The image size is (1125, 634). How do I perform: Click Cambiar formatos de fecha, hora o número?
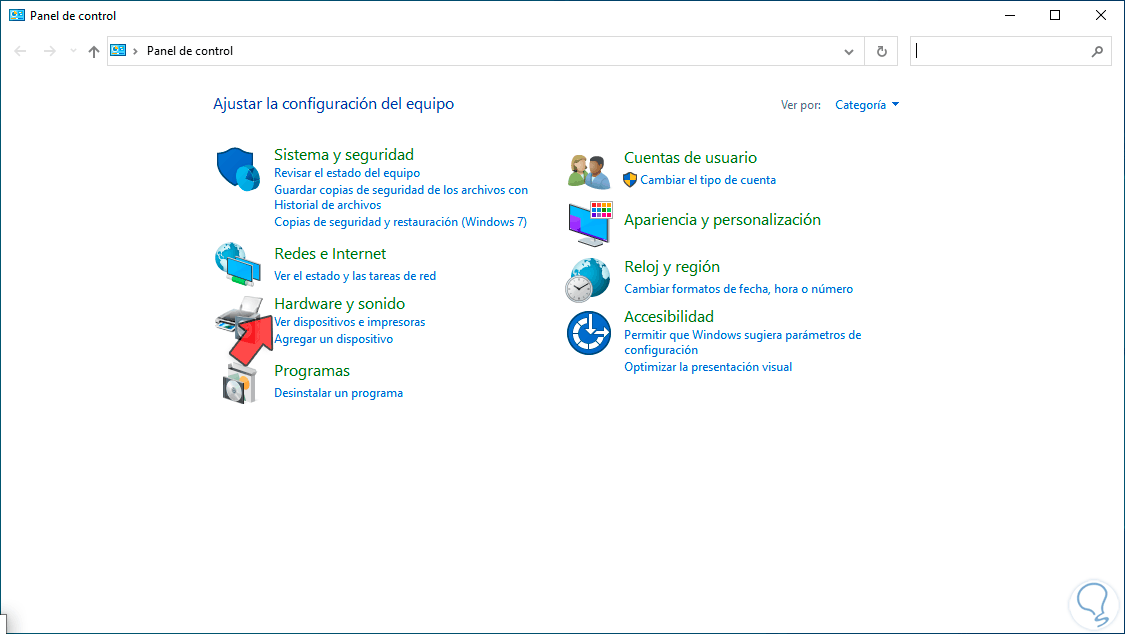click(x=738, y=289)
